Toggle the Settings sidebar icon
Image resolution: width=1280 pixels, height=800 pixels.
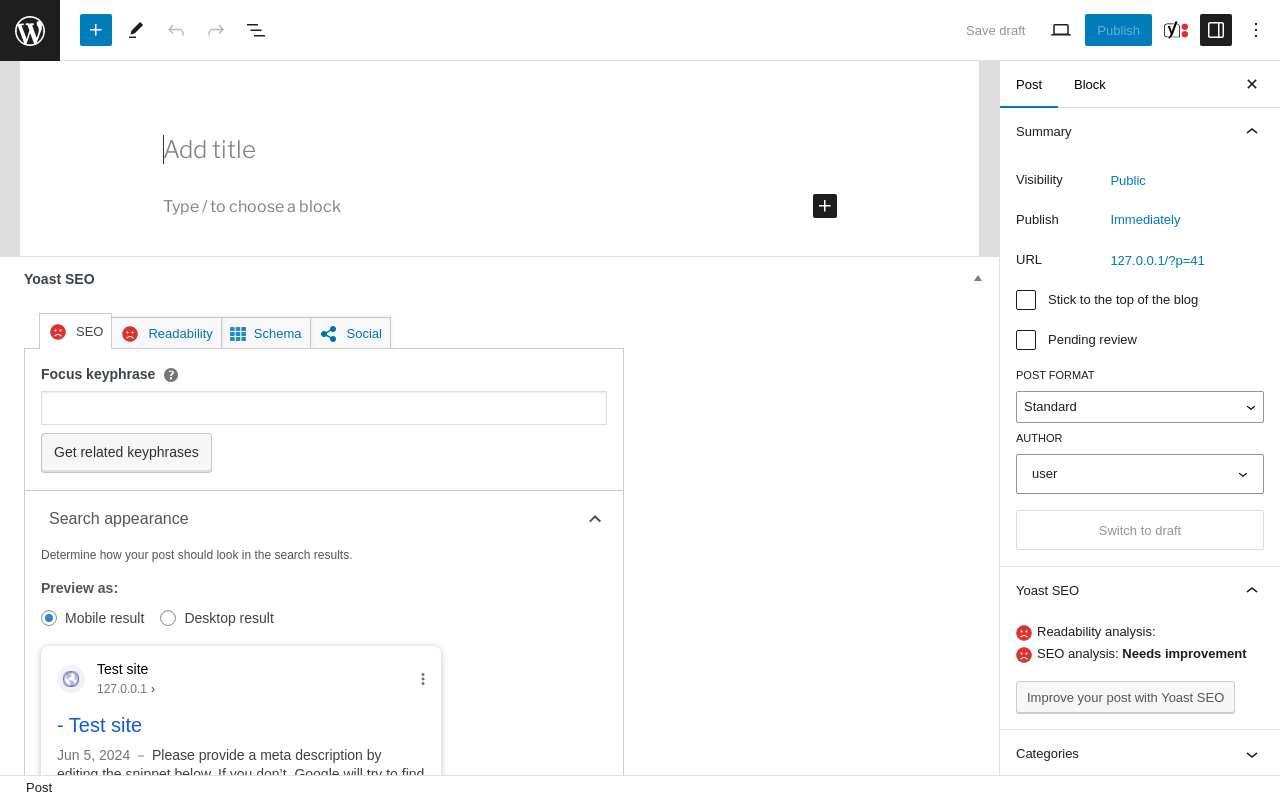(1216, 30)
